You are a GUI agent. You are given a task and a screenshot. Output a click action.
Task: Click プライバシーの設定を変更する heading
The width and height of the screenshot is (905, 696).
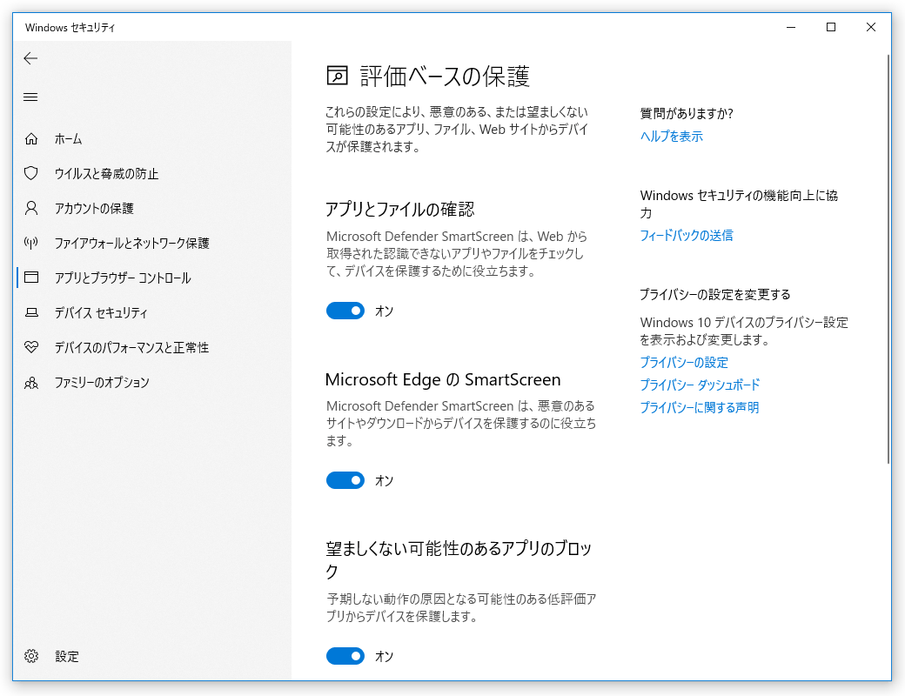[x=715, y=295]
